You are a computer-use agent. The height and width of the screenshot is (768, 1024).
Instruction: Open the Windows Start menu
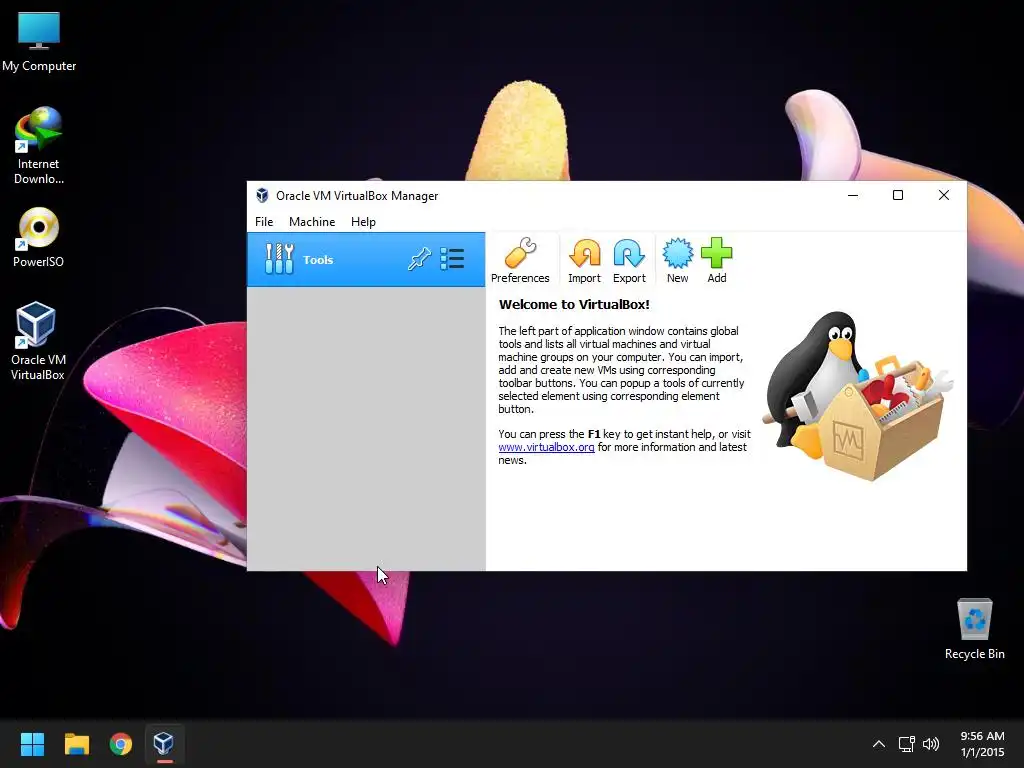pos(32,744)
